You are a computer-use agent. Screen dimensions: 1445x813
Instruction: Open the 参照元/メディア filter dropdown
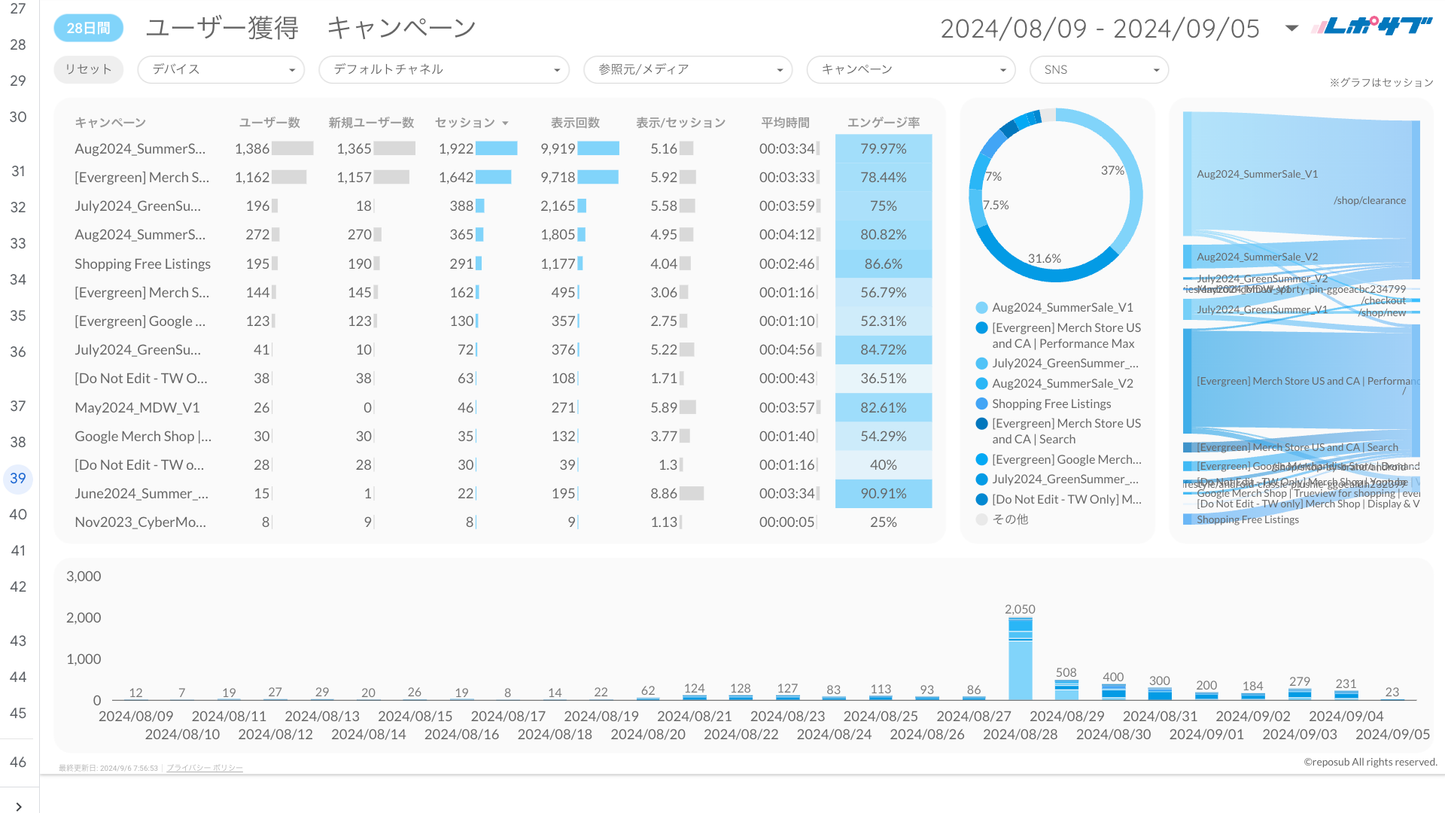click(x=687, y=70)
